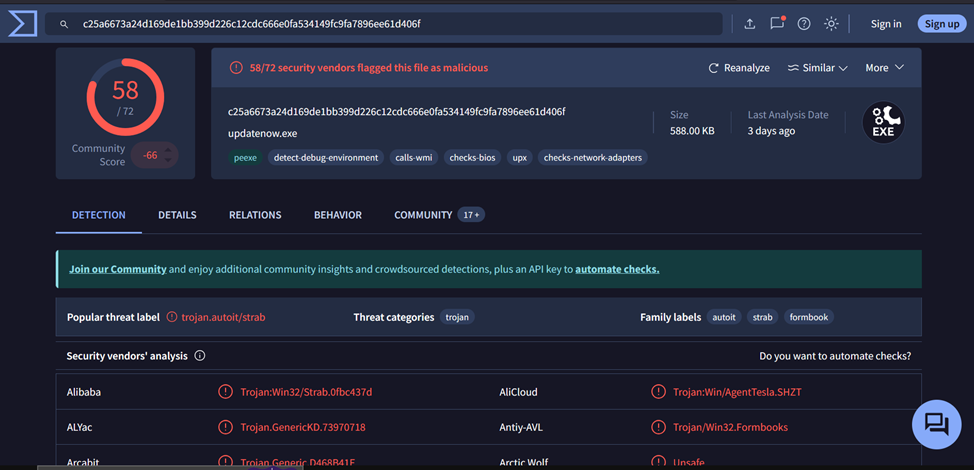
Task: Click Trojan/Win32.Formbooks result
Action: click(x=730, y=427)
